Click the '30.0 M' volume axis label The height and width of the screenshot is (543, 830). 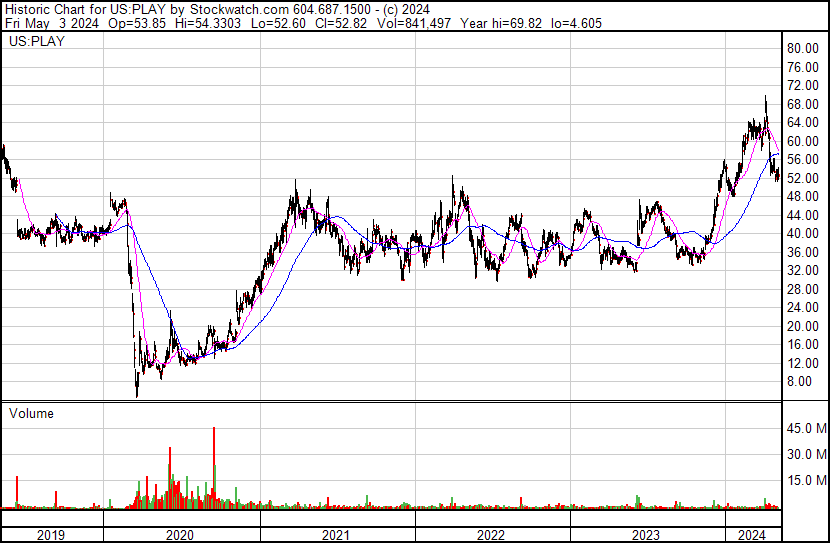click(x=807, y=454)
